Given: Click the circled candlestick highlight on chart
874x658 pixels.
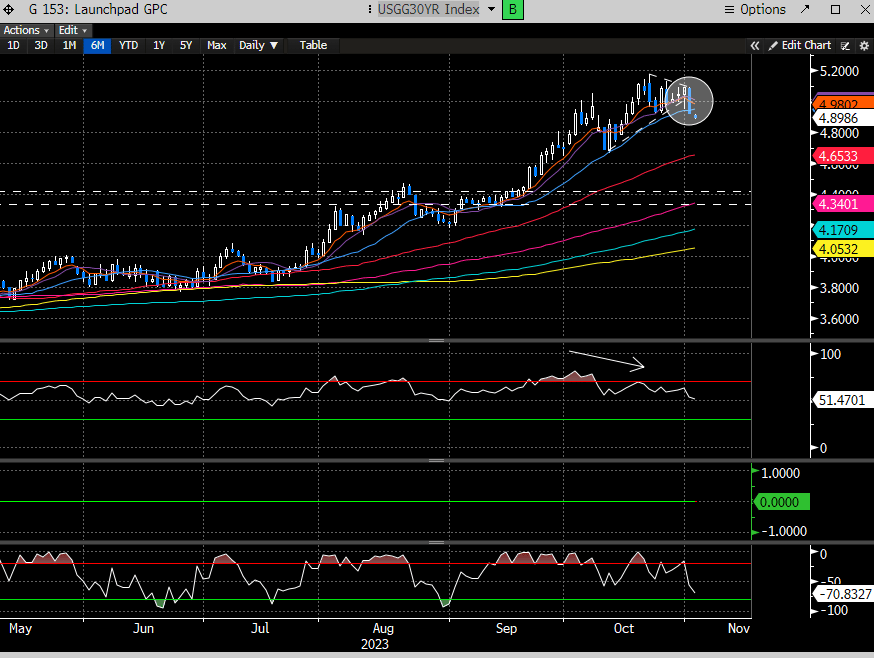Looking at the screenshot, I should [688, 100].
